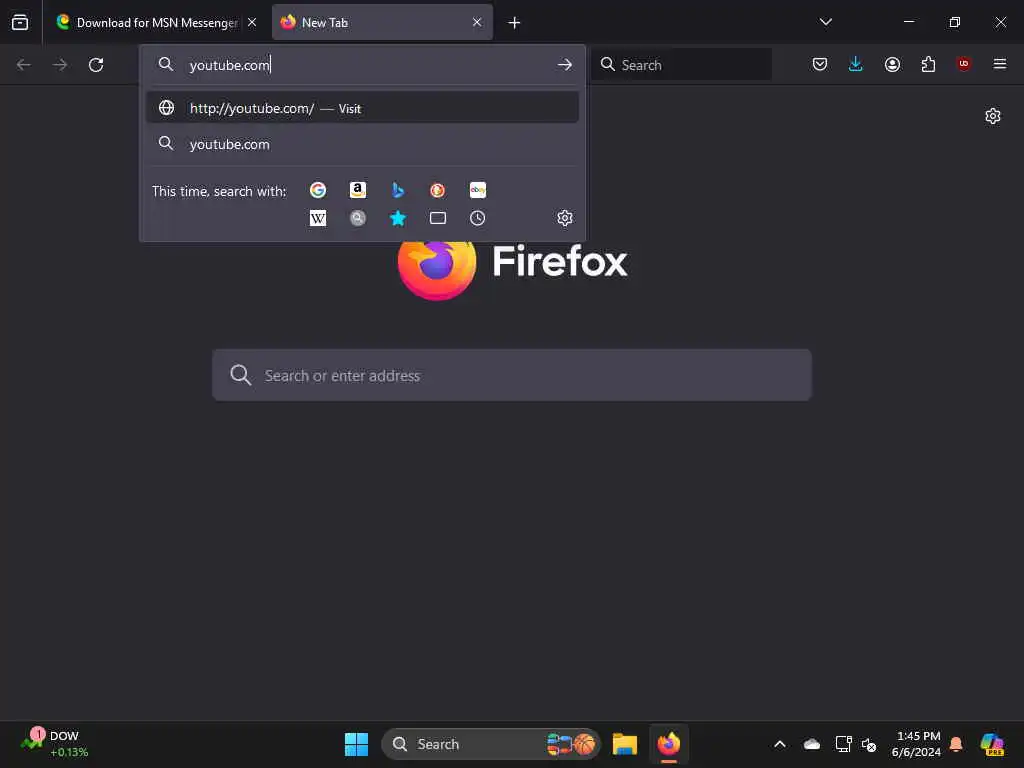Choose the gray magnifier search engine icon
The image size is (1024, 768).
coord(358,218)
